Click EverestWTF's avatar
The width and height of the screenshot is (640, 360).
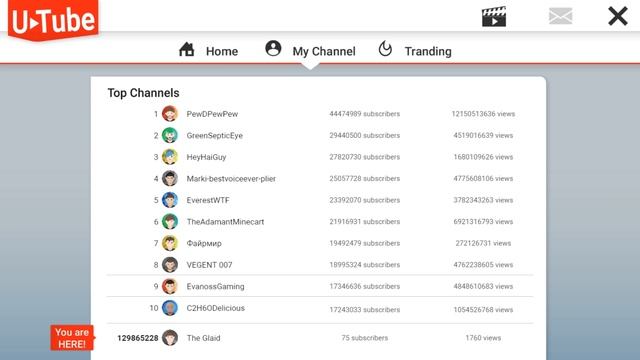click(x=170, y=200)
